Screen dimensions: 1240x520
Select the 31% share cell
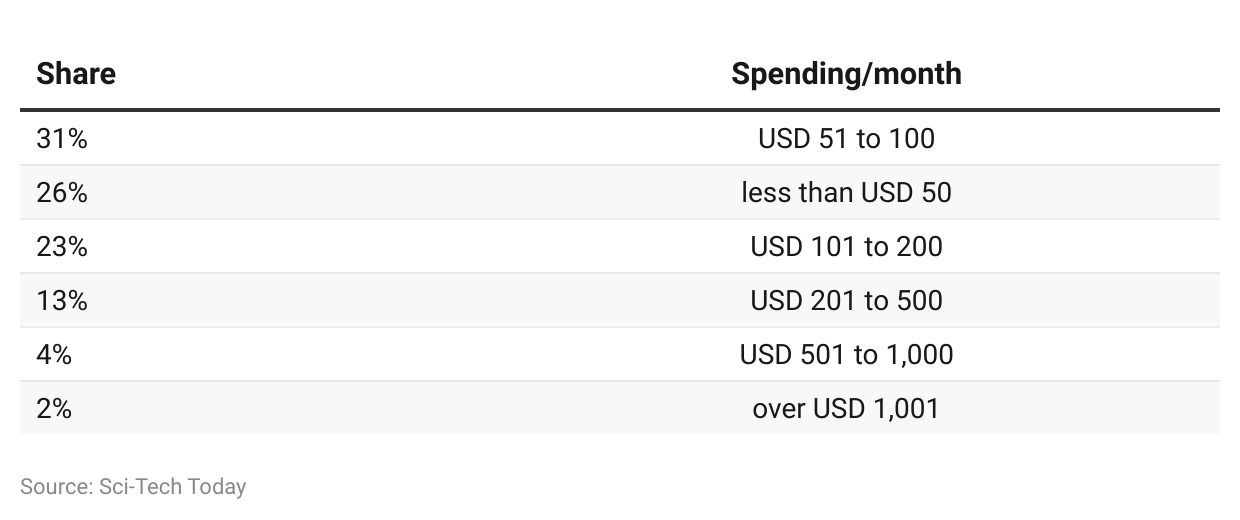[x=62, y=139]
